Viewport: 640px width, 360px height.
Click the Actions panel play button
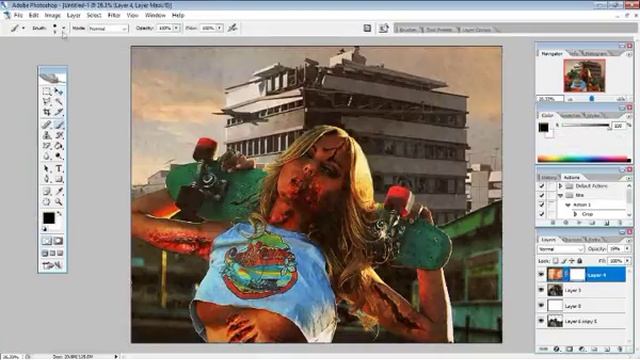(x=579, y=223)
